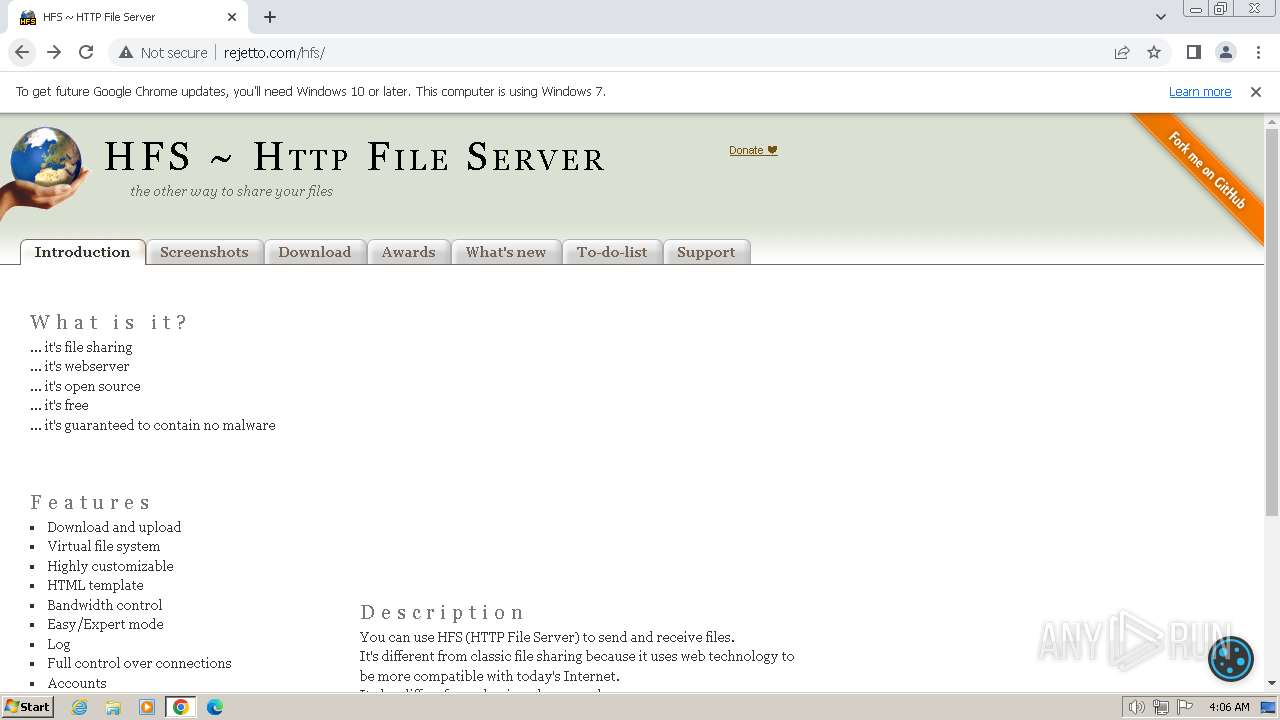This screenshot has height=720, width=1280.
Task: View the Awards tab
Action: pyautogui.click(x=408, y=252)
